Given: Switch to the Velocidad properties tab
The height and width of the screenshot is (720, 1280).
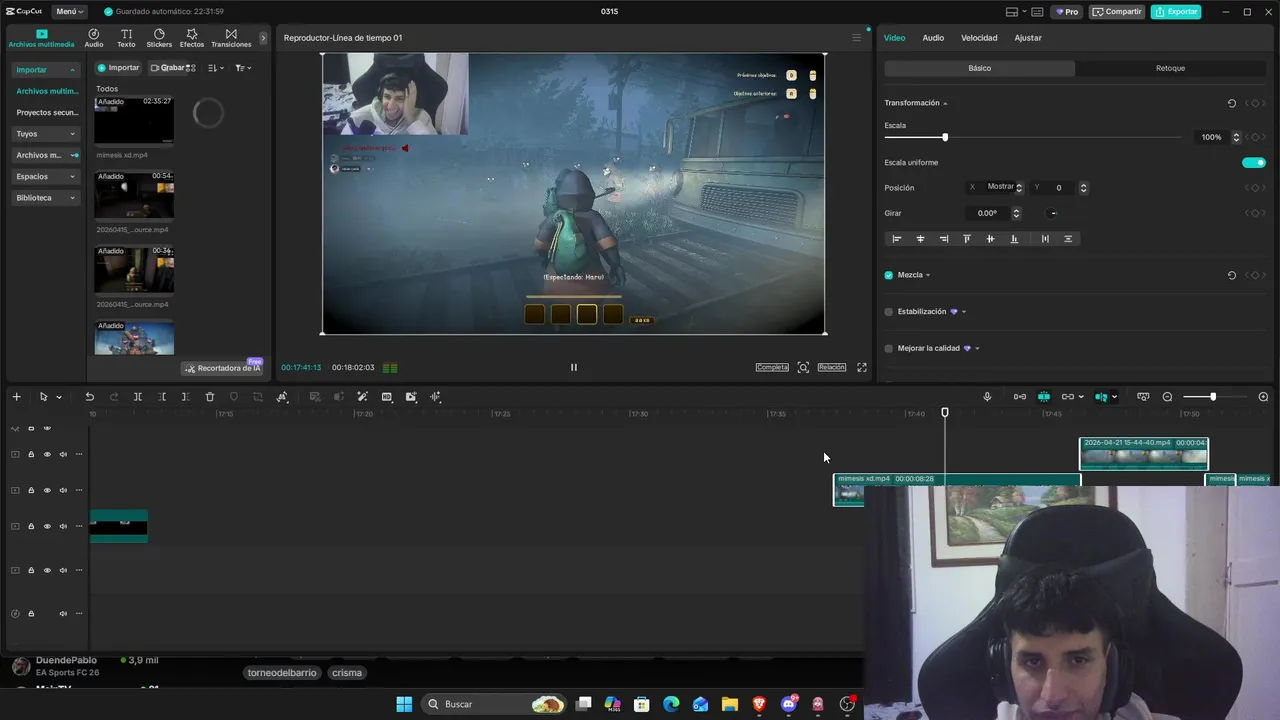Looking at the screenshot, I should point(979,38).
